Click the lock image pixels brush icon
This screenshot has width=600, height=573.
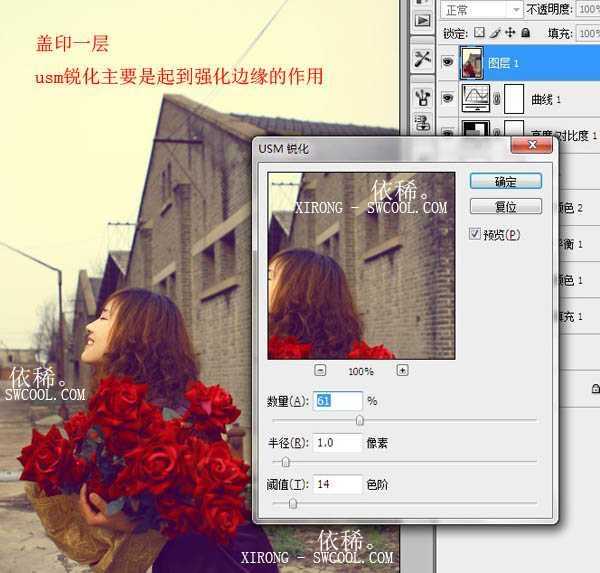coord(492,33)
